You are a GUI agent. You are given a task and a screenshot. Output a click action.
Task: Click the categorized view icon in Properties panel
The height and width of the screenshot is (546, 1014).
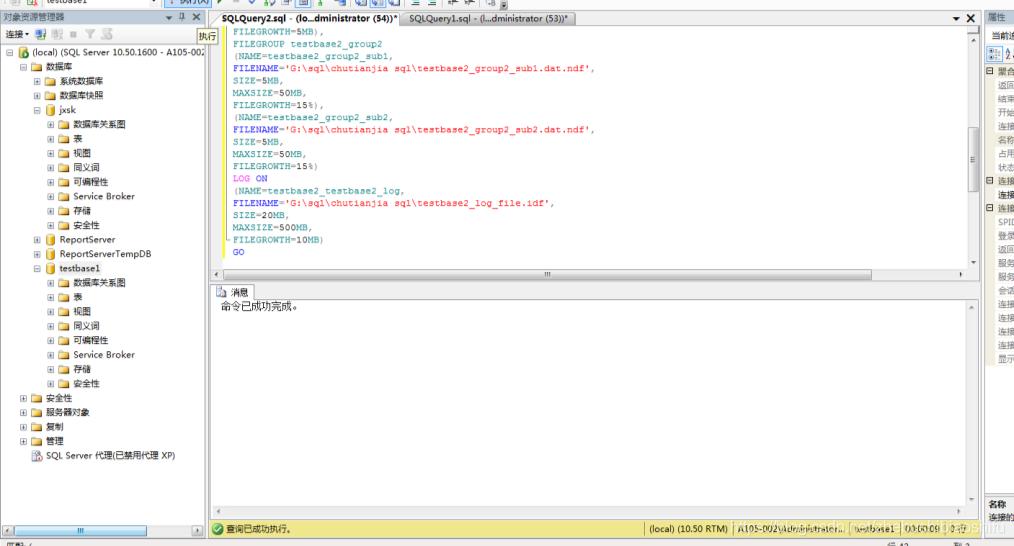coord(996,54)
